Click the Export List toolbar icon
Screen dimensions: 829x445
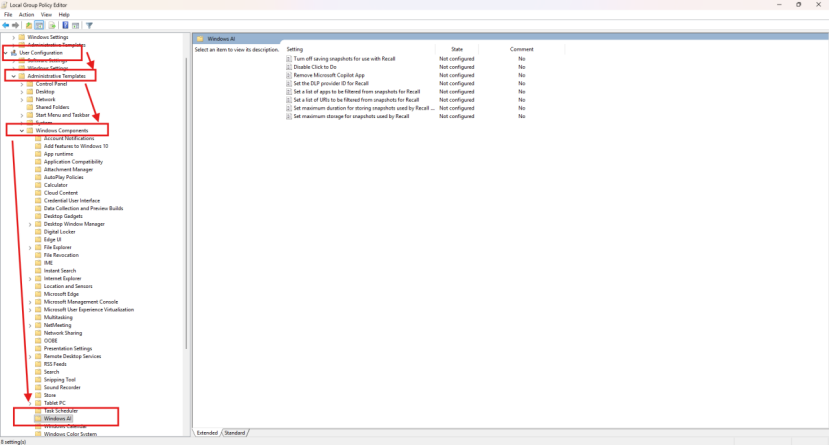coord(52,25)
